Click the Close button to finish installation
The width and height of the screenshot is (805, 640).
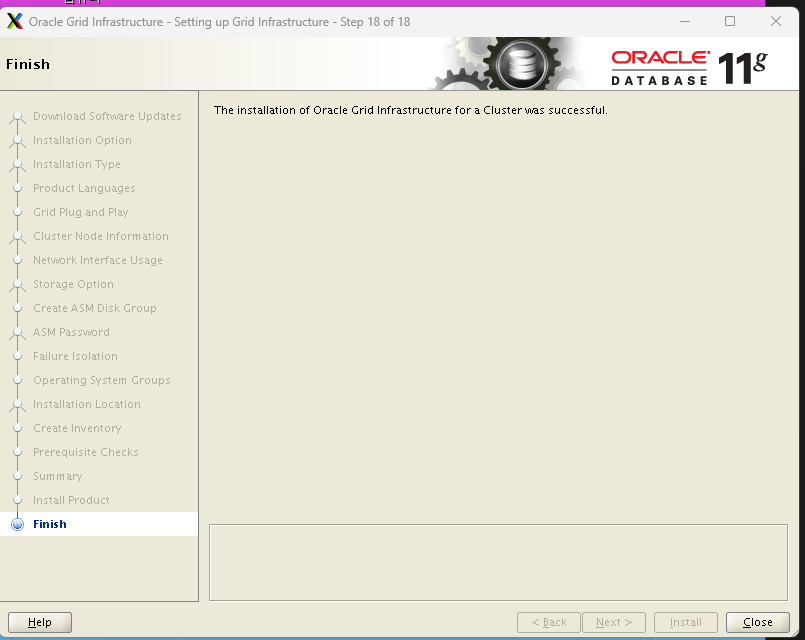pyautogui.click(x=757, y=622)
